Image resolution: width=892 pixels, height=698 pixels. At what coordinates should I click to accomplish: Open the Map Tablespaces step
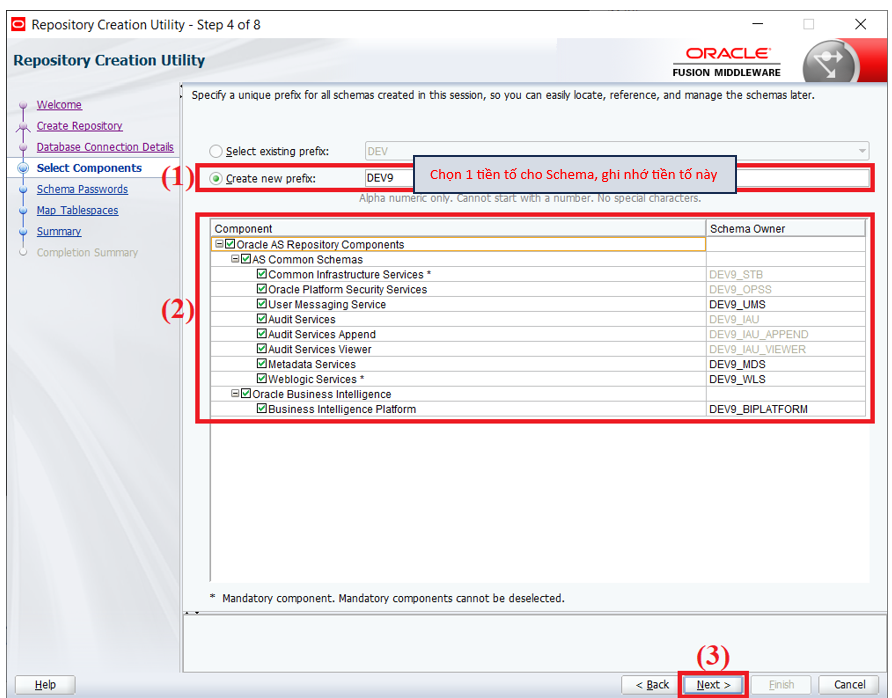[77, 210]
